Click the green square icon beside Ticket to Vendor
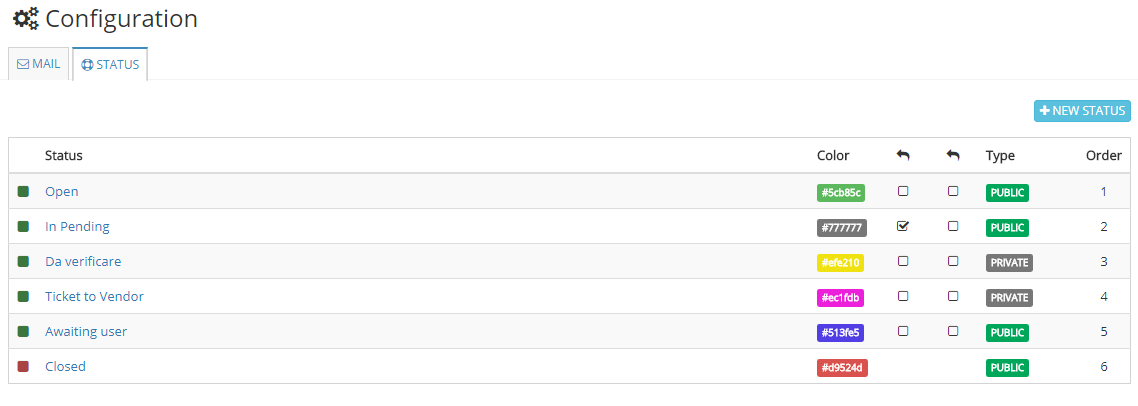 (23, 296)
